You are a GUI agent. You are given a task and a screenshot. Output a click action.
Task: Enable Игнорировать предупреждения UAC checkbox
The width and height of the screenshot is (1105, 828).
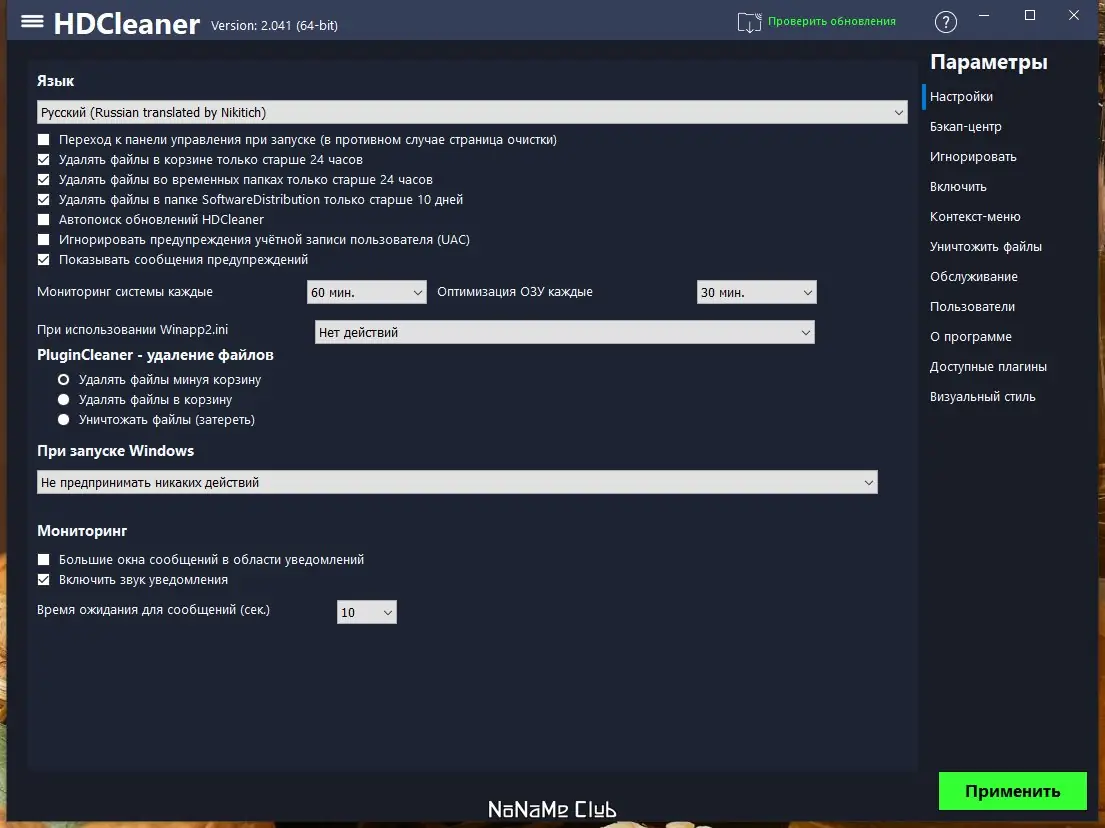click(x=44, y=240)
